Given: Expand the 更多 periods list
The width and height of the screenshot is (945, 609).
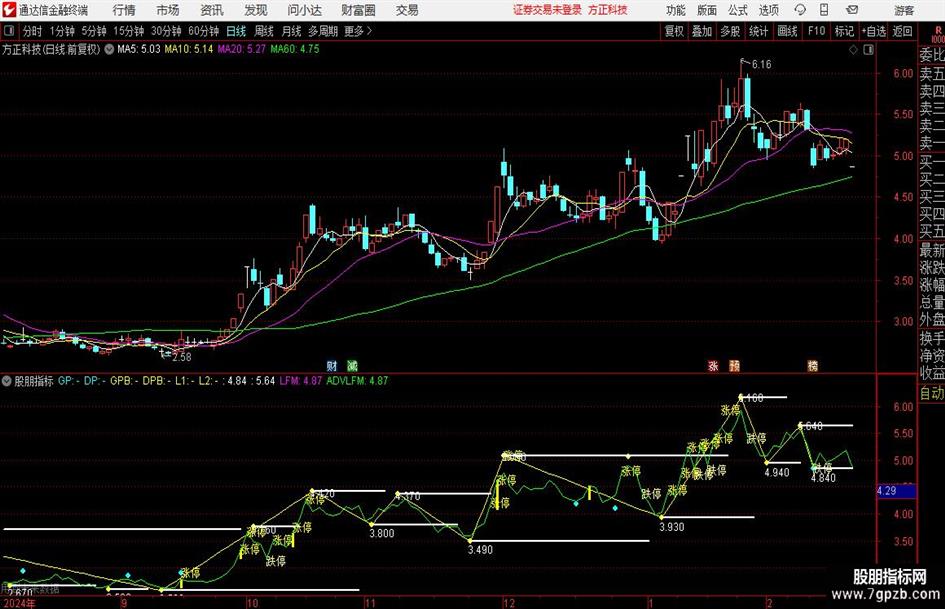Looking at the screenshot, I should (x=358, y=31).
